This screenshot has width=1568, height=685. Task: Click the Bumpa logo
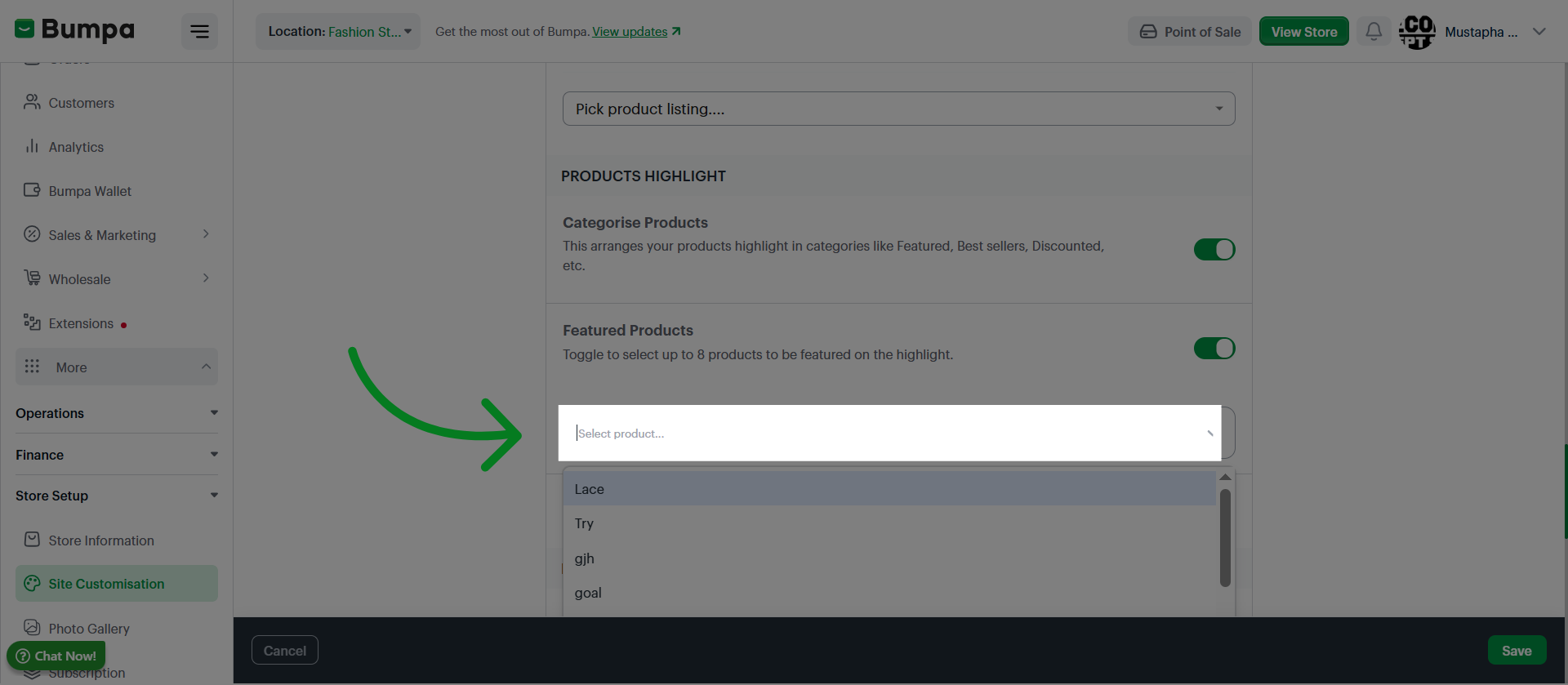(74, 30)
